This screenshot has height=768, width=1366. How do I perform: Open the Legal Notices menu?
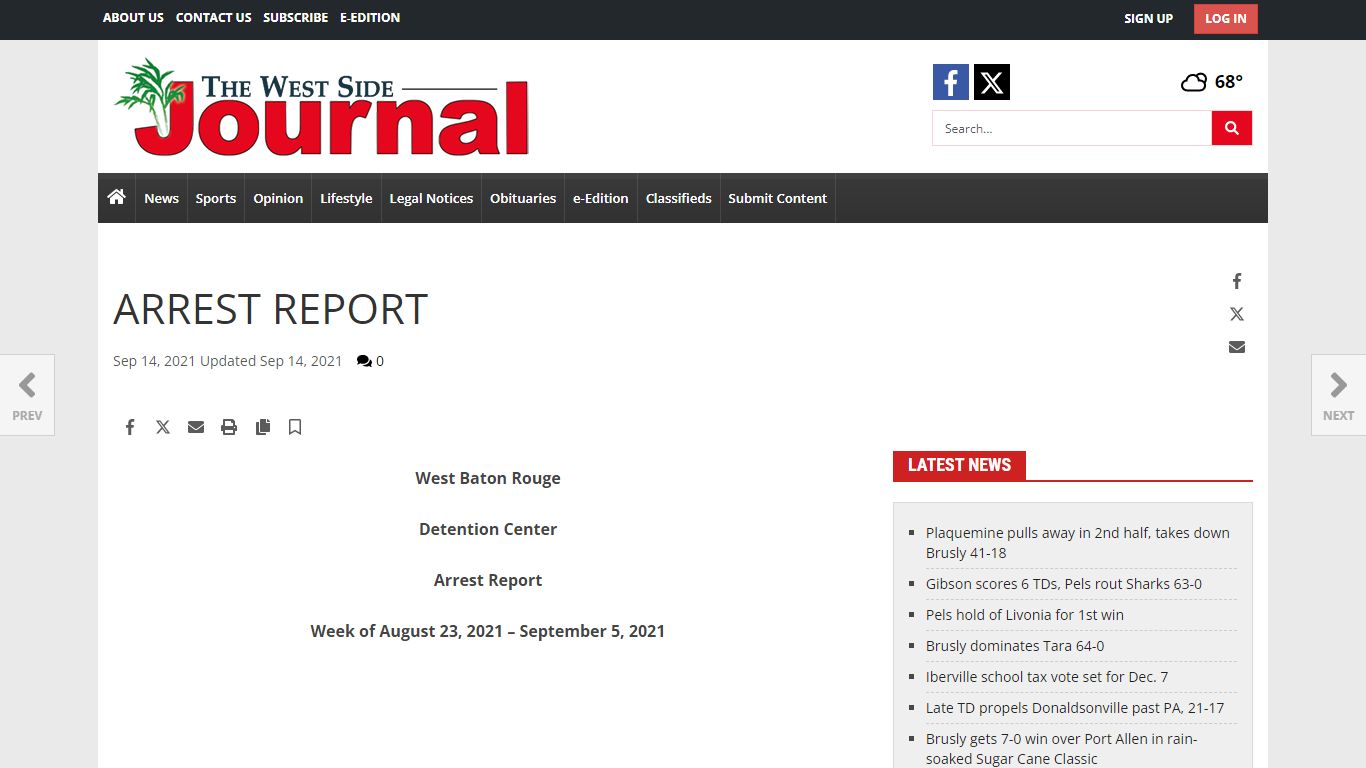[x=431, y=198]
